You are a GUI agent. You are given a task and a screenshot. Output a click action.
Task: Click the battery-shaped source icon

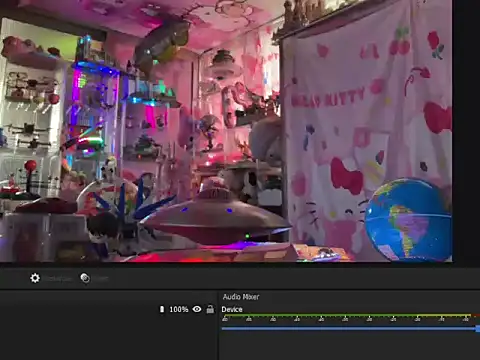(x=162, y=309)
